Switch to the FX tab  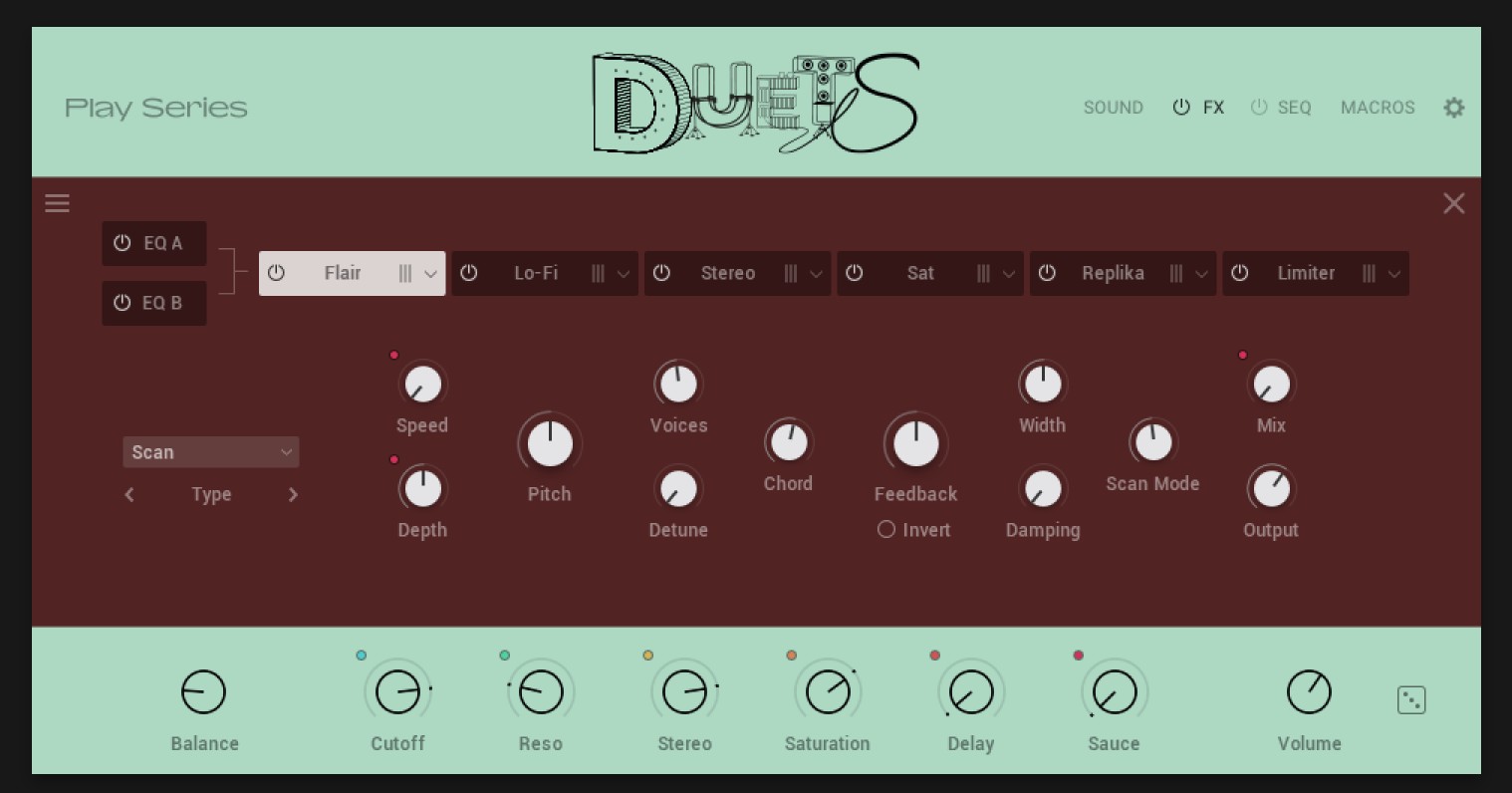click(x=1213, y=108)
